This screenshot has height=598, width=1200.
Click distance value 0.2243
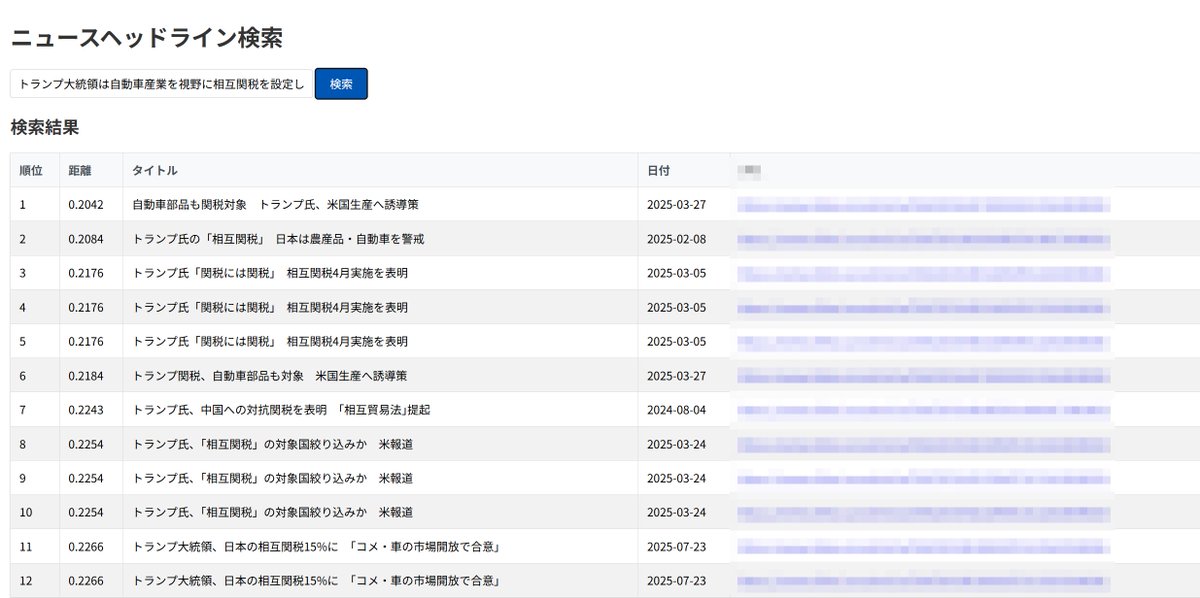tap(86, 409)
